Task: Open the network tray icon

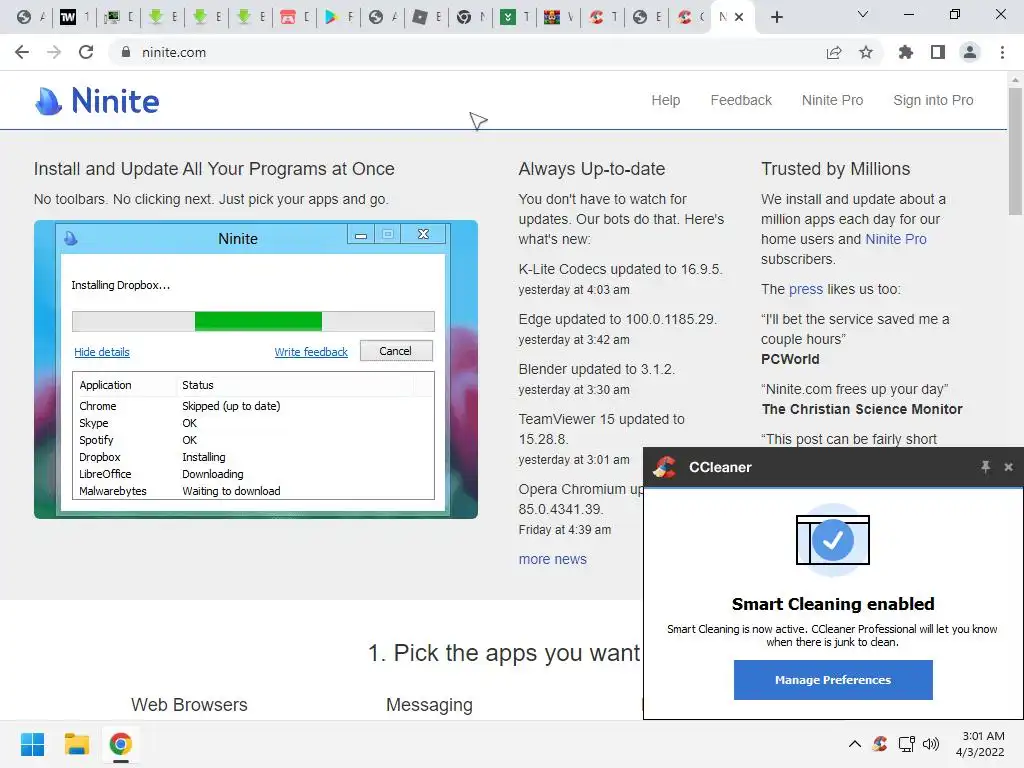Action: tap(906, 744)
